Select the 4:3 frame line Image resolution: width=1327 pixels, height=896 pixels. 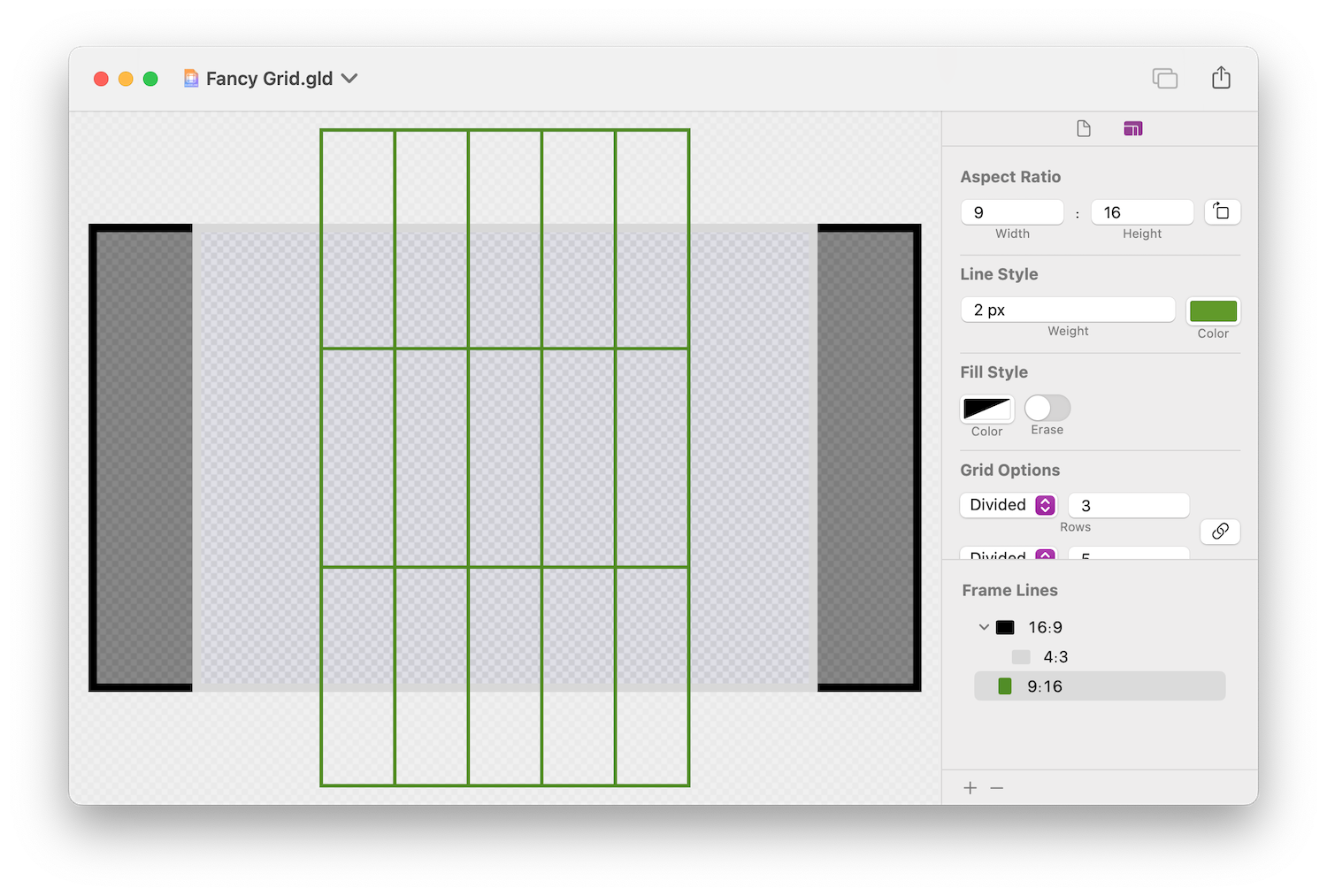click(1055, 657)
